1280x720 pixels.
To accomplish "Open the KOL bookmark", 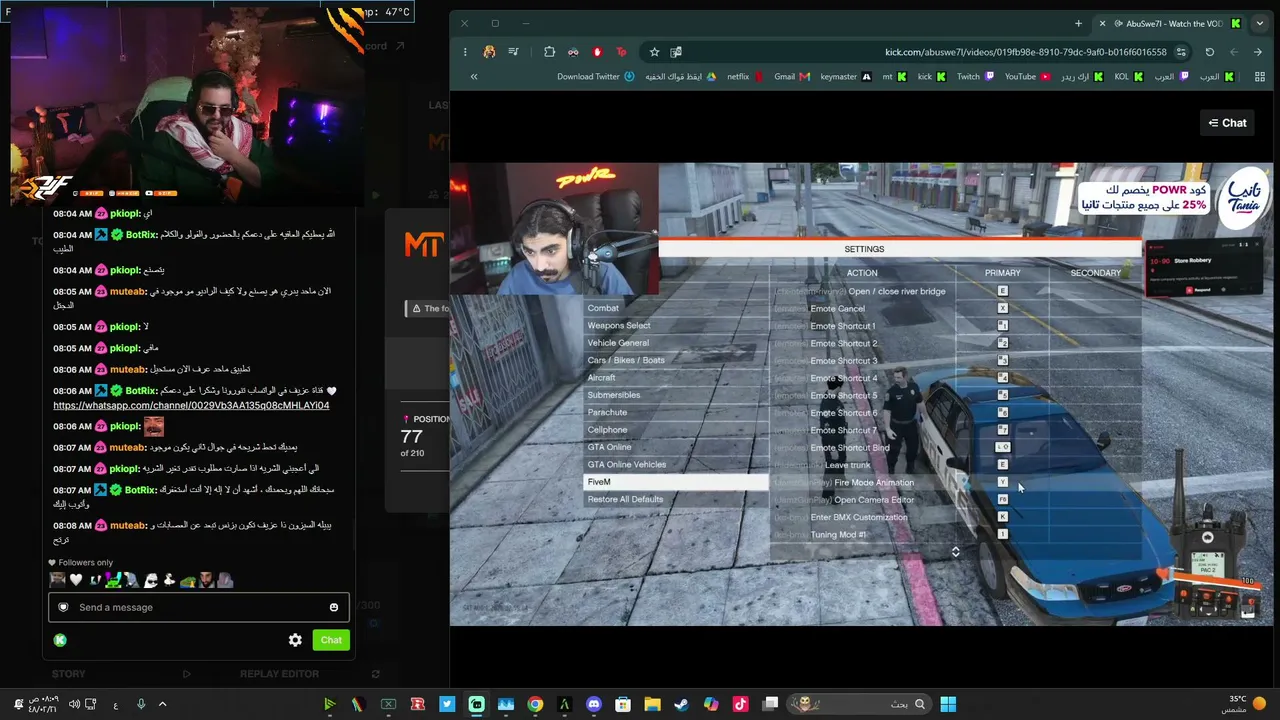I will (x=1129, y=76).
